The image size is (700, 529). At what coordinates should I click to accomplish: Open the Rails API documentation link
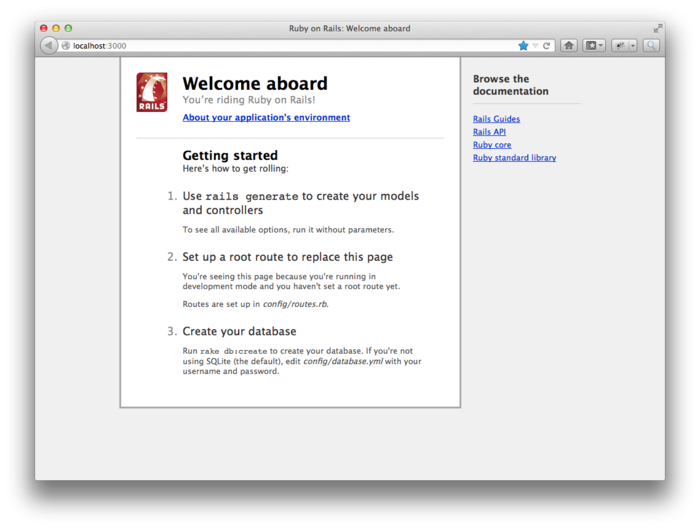(489, 132)
